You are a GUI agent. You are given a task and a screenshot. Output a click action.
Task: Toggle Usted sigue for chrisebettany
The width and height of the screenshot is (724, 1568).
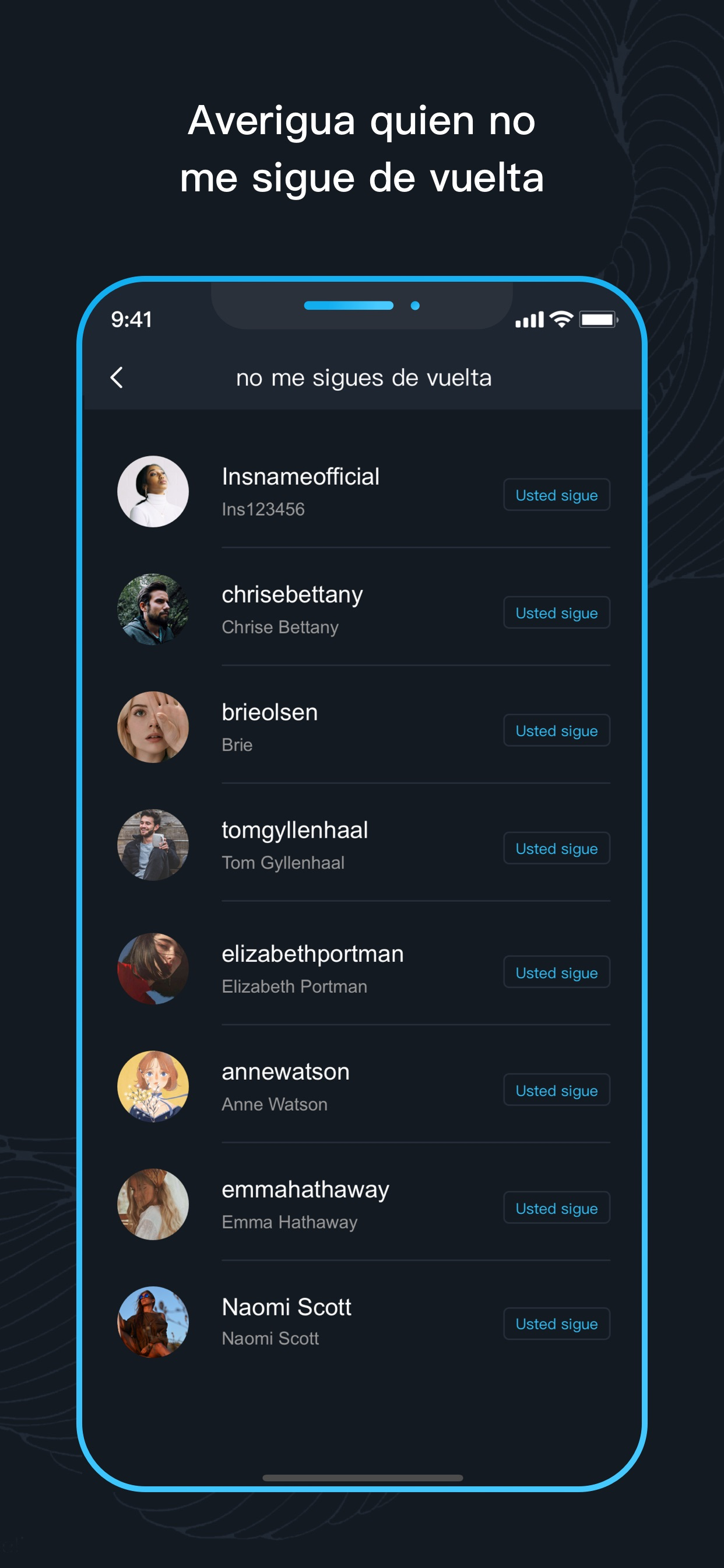coord(557,612)
